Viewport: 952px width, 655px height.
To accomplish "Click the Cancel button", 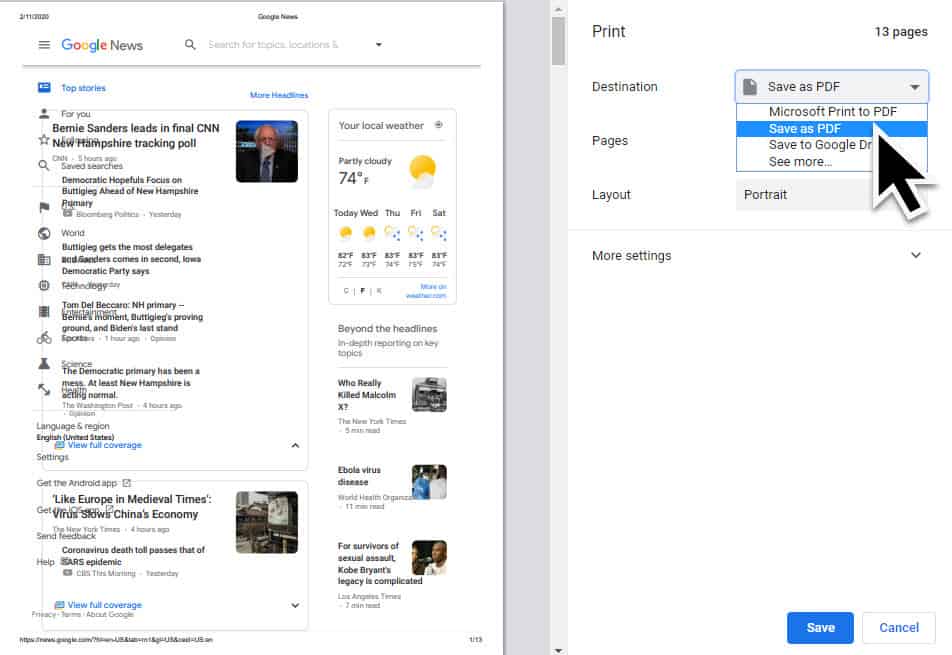I will pos(899,628).
